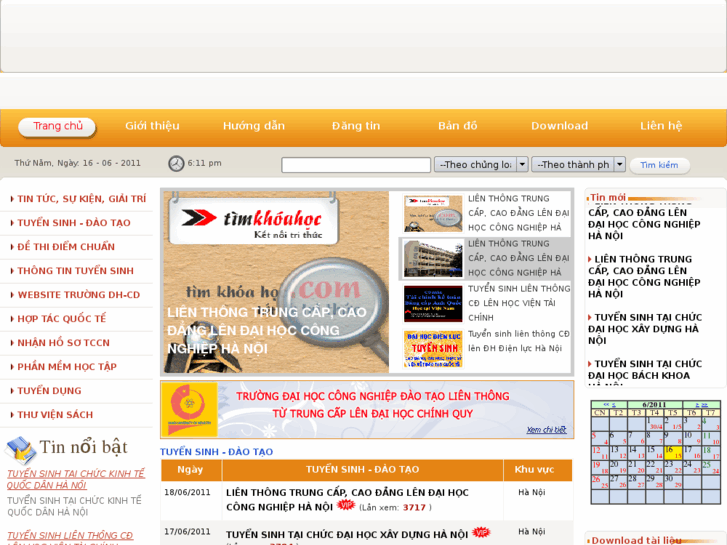The width and height of the screenshot is (727, 545).
Task: Click the clock icon beside 6:11 pm
Action: tap(176, 164)
